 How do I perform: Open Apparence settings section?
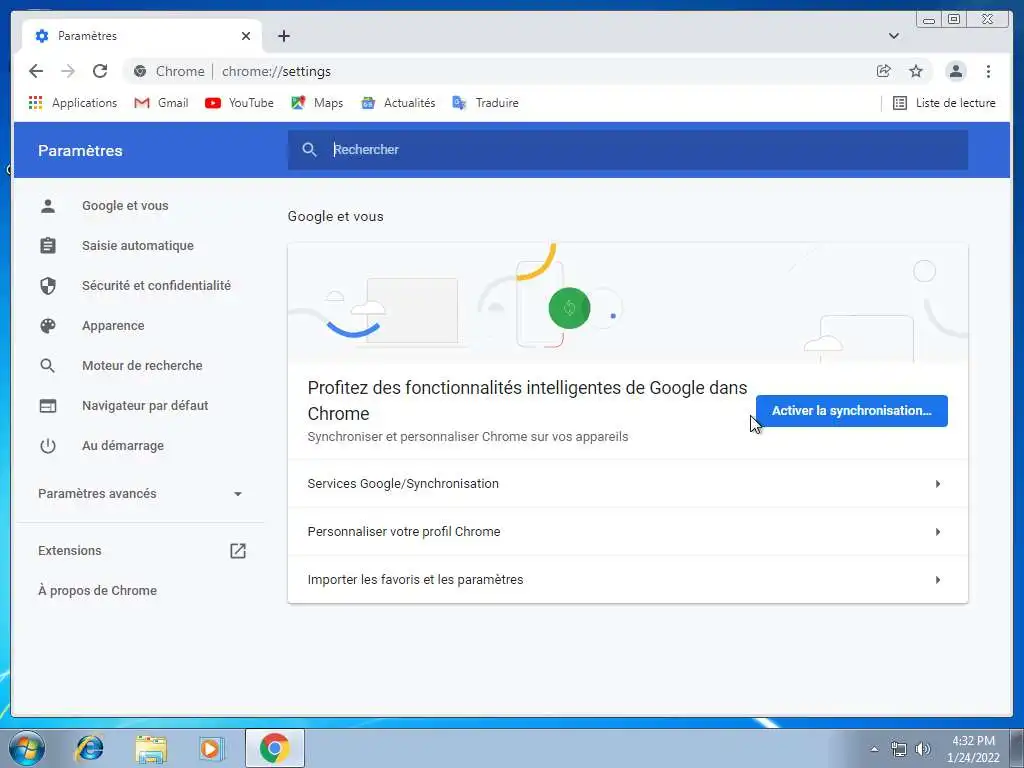[113, 325]
